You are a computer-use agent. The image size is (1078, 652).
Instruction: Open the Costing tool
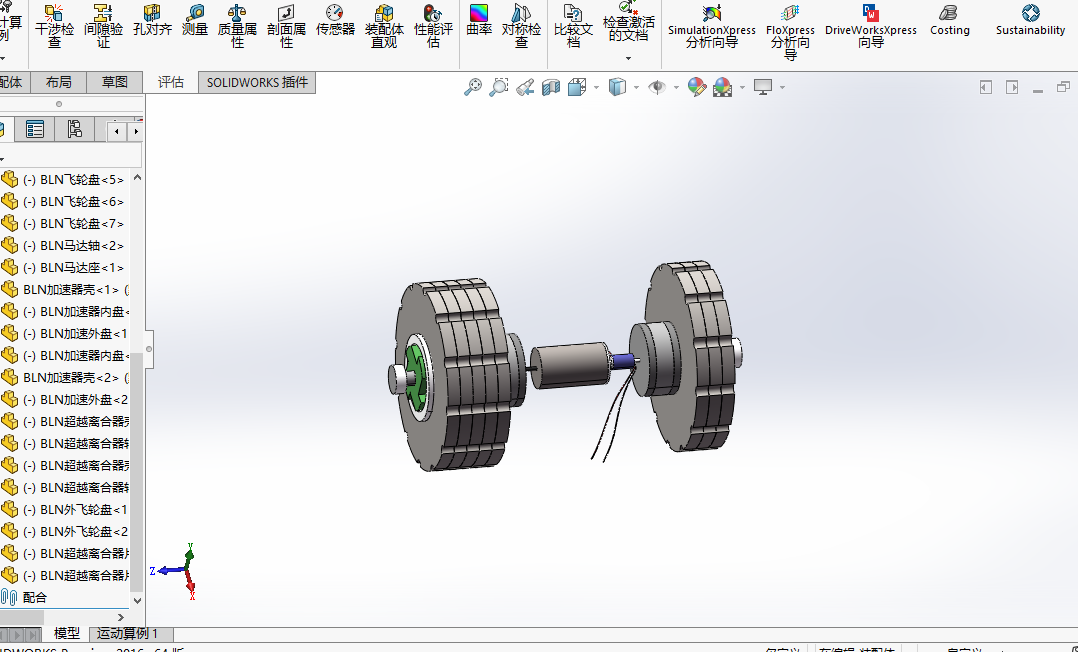pos(949,21)
